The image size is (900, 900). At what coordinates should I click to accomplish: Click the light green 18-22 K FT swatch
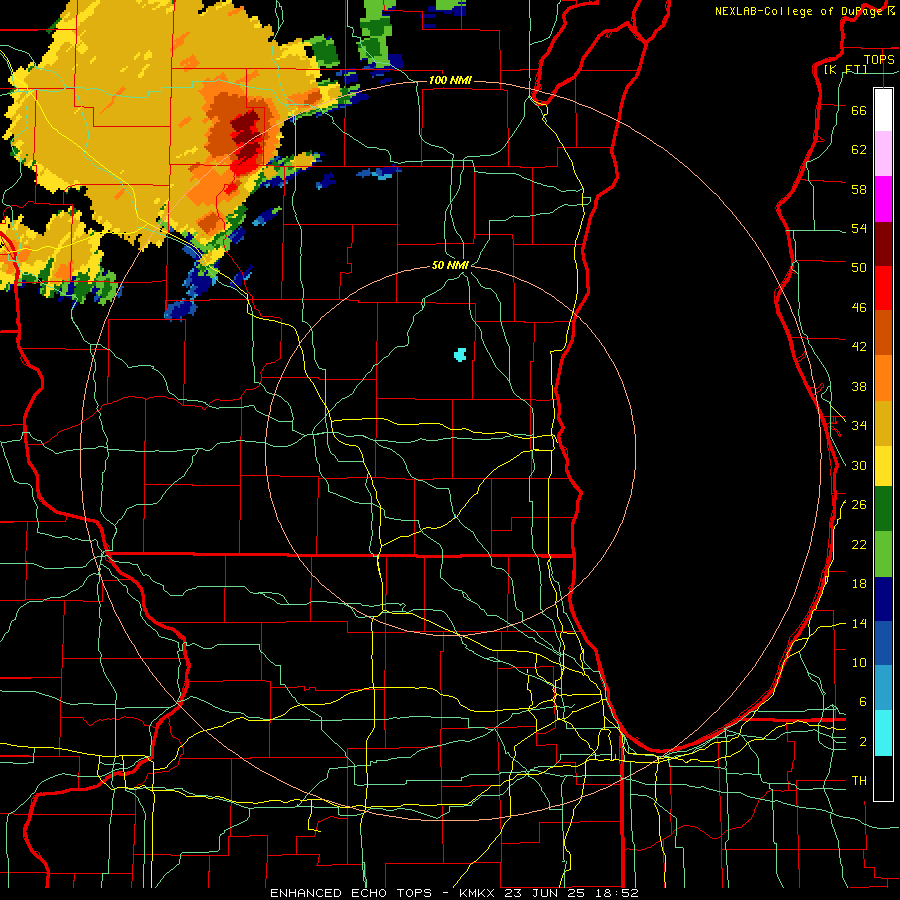[x=883, y=554]
